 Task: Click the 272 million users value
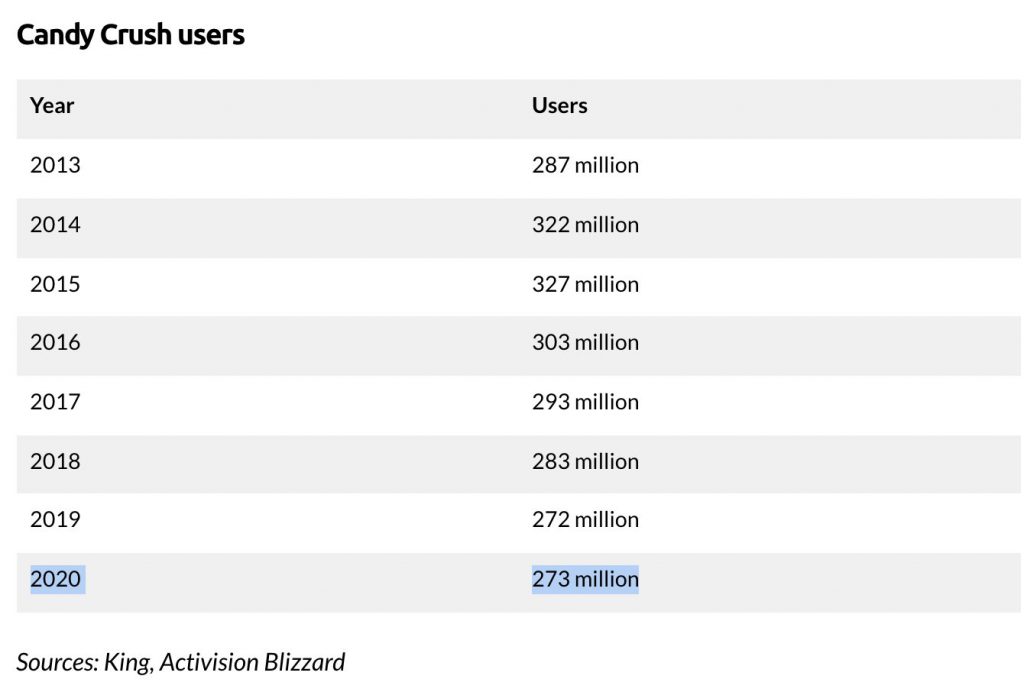coord(585,519)
